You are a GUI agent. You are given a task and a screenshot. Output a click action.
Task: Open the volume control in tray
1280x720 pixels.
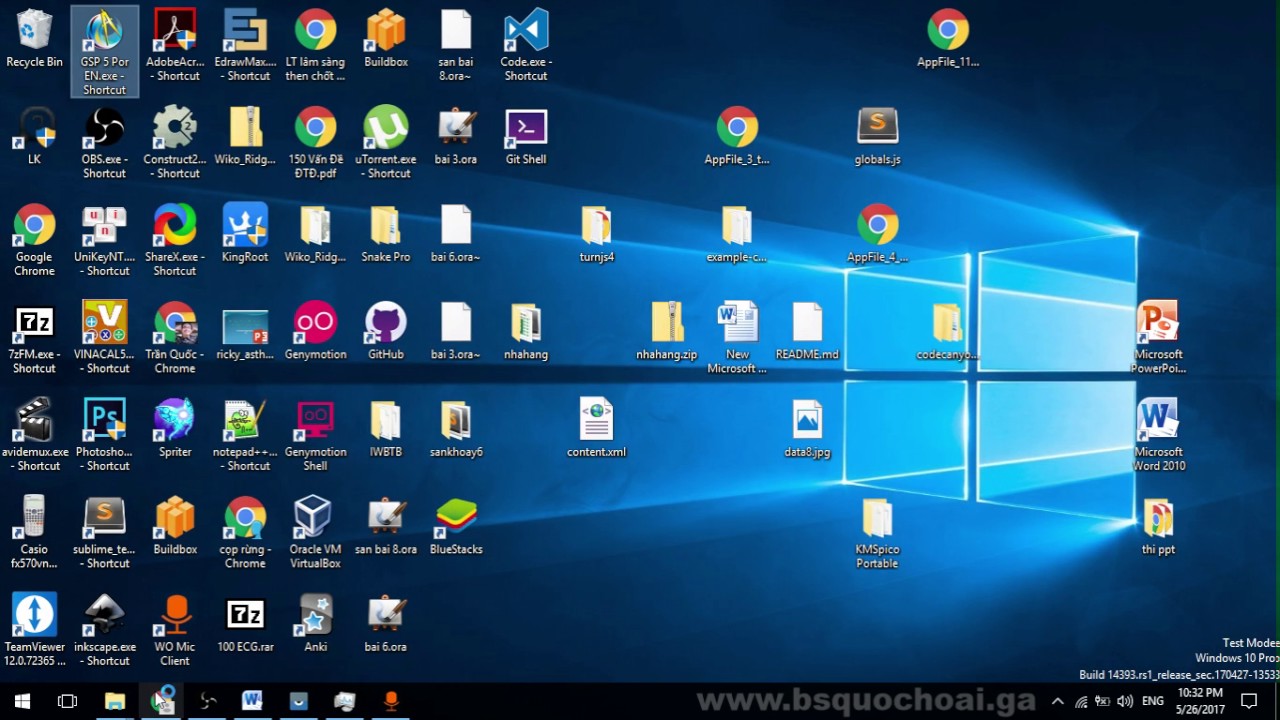pyautogui.click(x=1125, y=701)
